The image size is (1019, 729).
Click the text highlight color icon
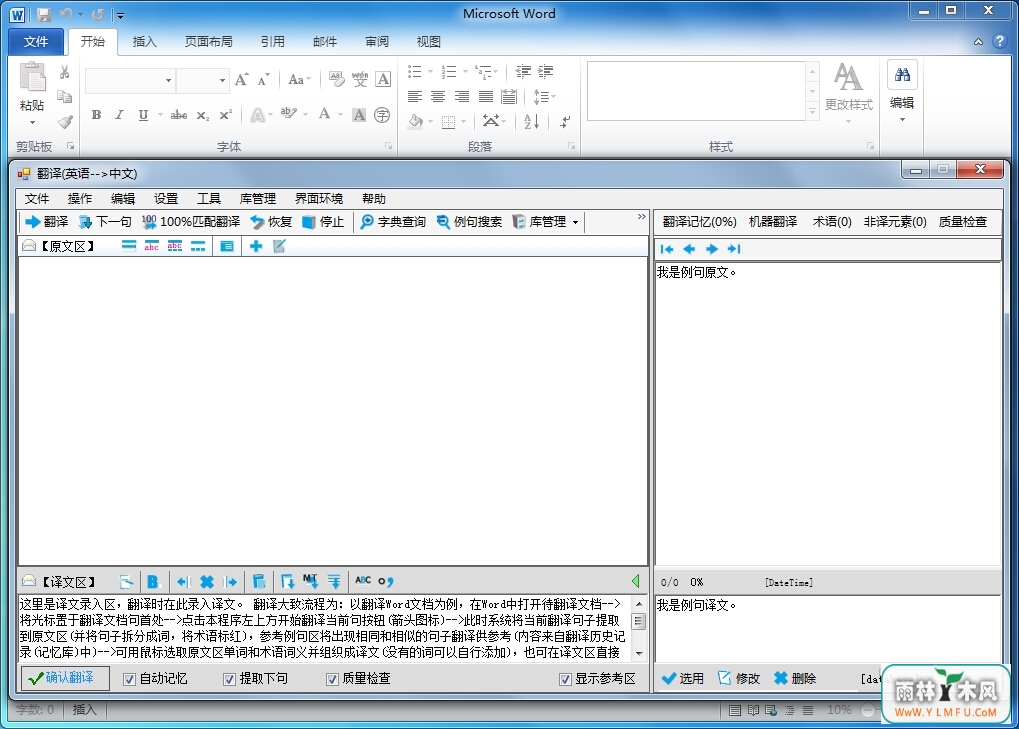tap(289, 114)
